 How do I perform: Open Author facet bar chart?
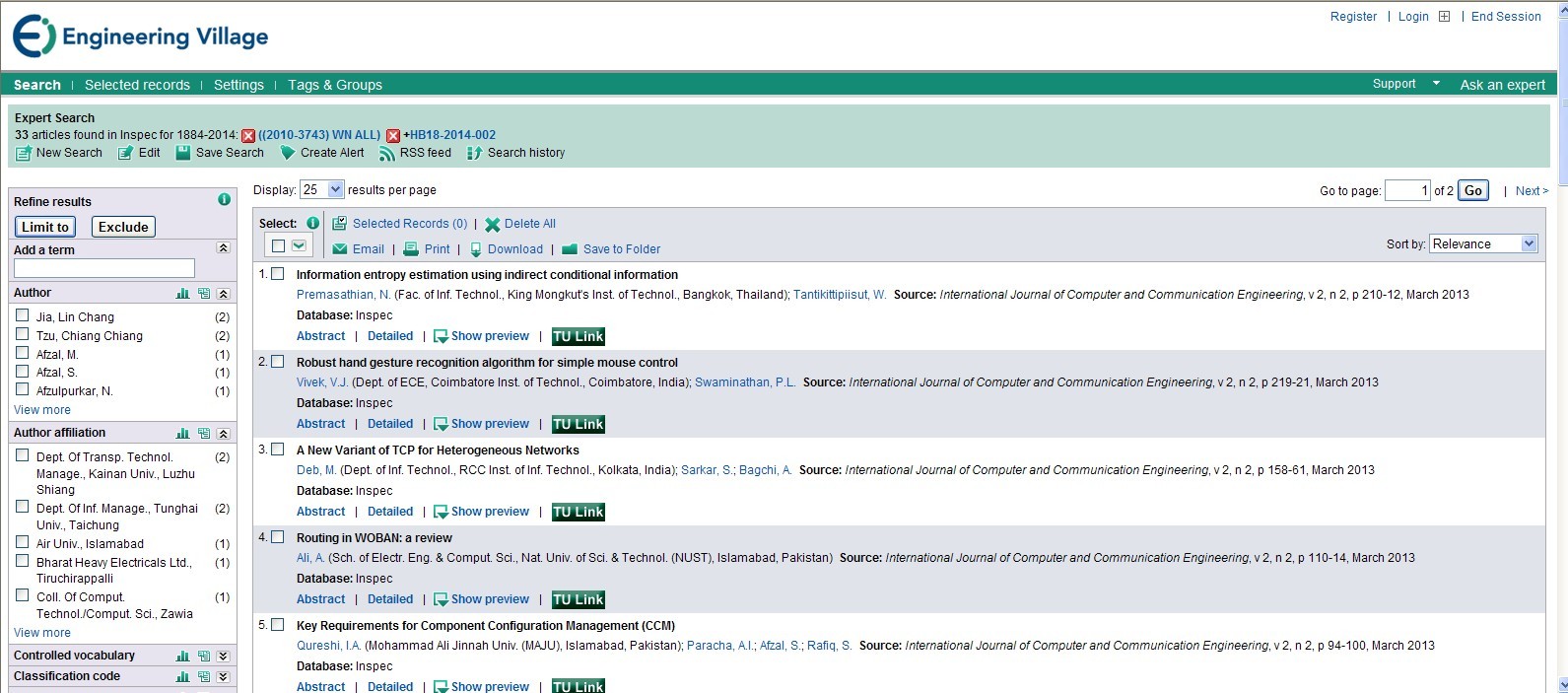182,294
